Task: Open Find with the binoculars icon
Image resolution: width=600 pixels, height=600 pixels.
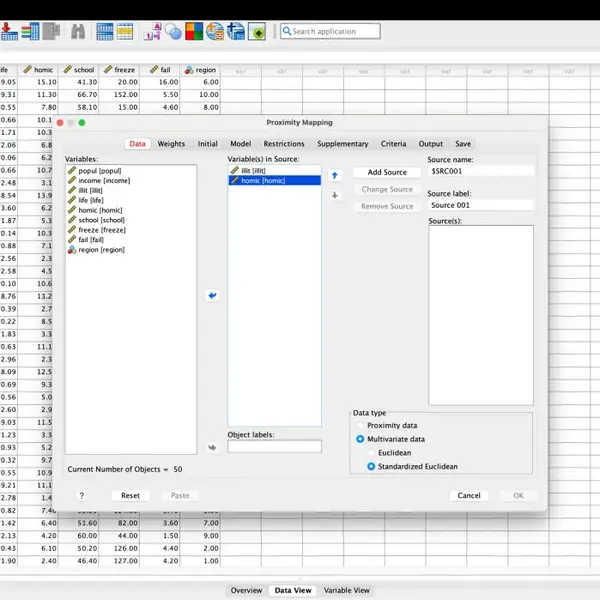Action: click(78, 31)
